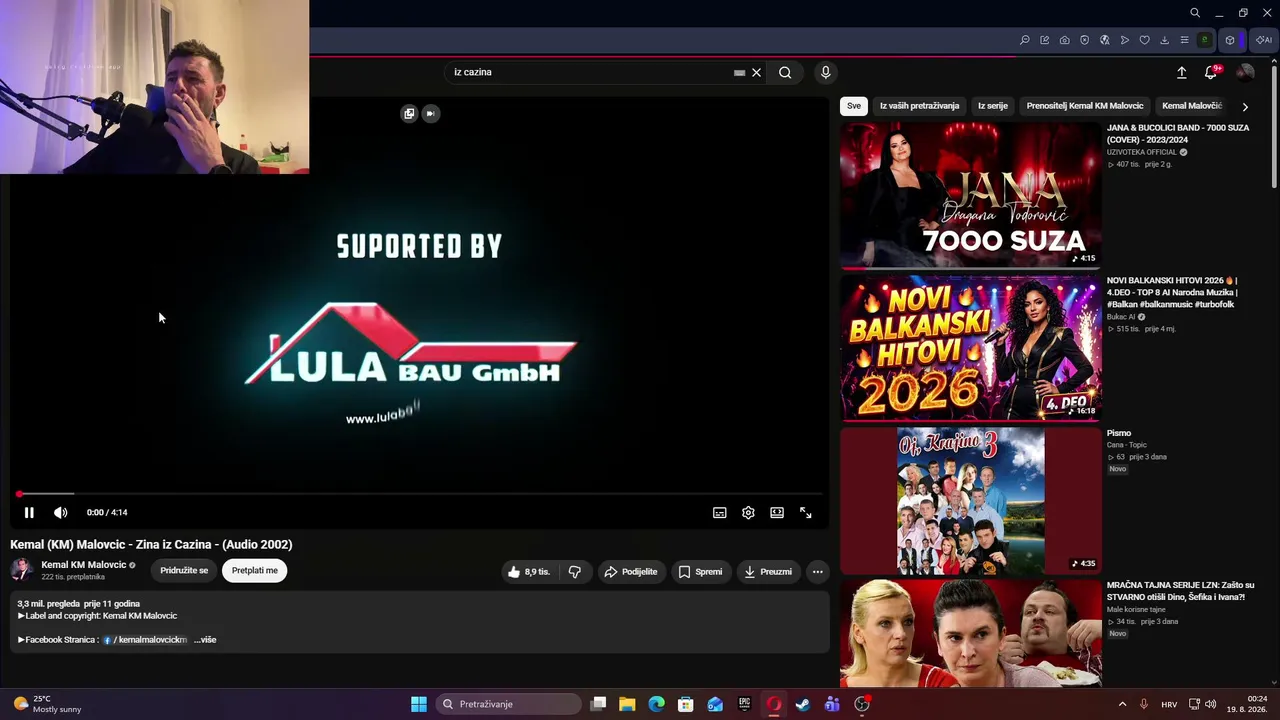Toggle the ad blocker shield icon

click(x=1085, y=40)
